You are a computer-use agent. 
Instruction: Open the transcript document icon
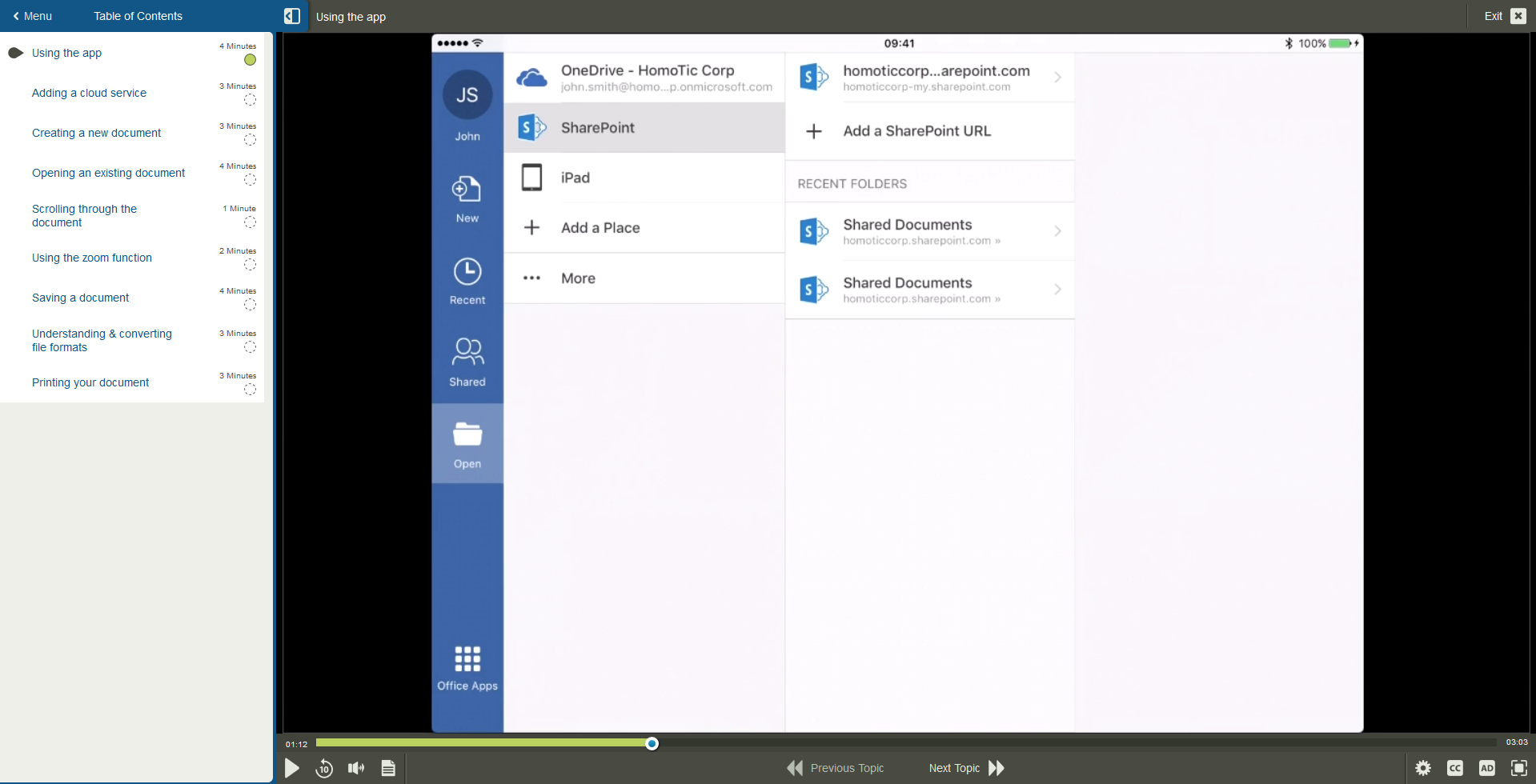(388, 767)
